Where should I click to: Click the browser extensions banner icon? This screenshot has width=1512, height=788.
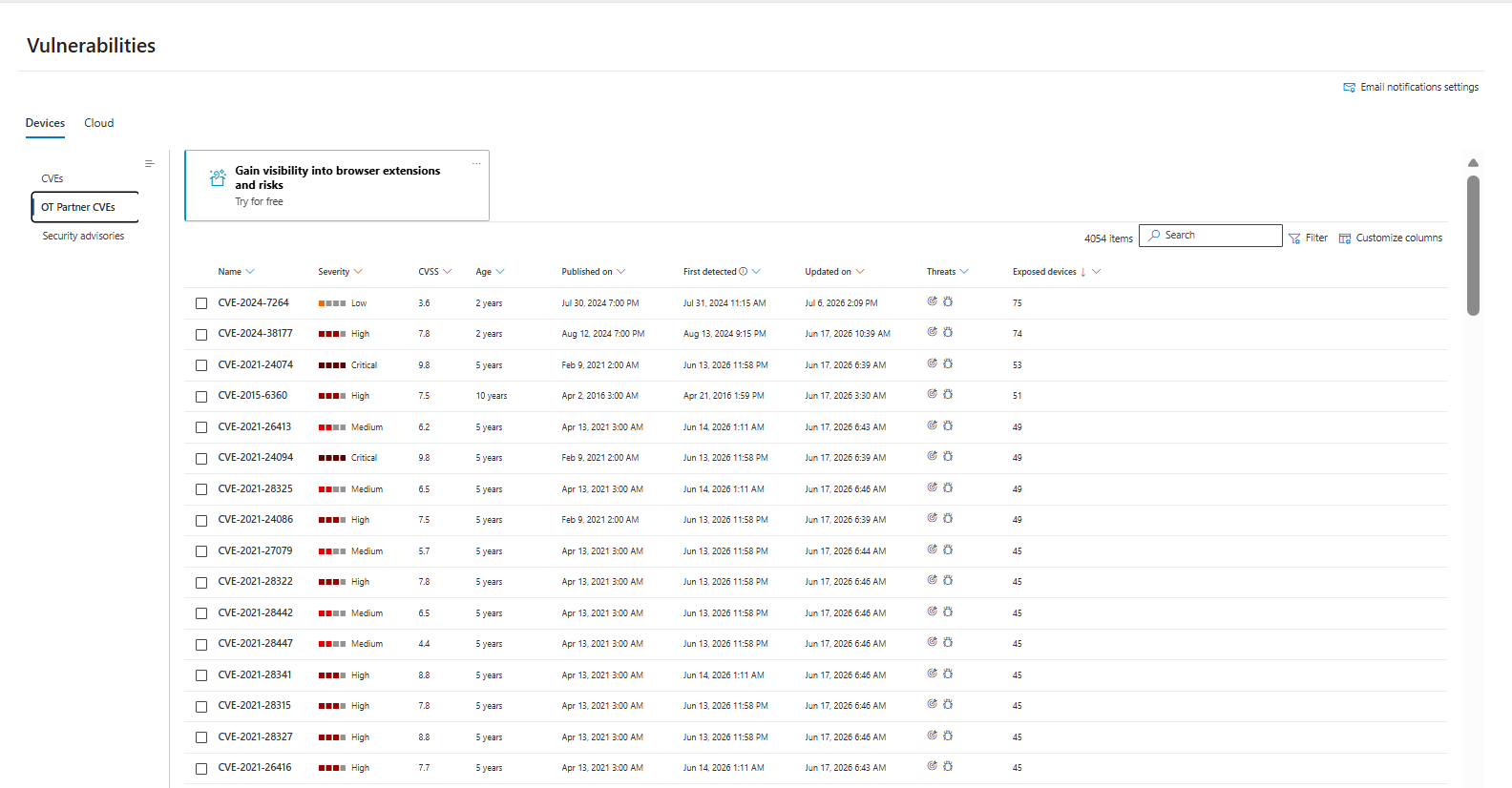pyautogui.click(x=218, y=177)
